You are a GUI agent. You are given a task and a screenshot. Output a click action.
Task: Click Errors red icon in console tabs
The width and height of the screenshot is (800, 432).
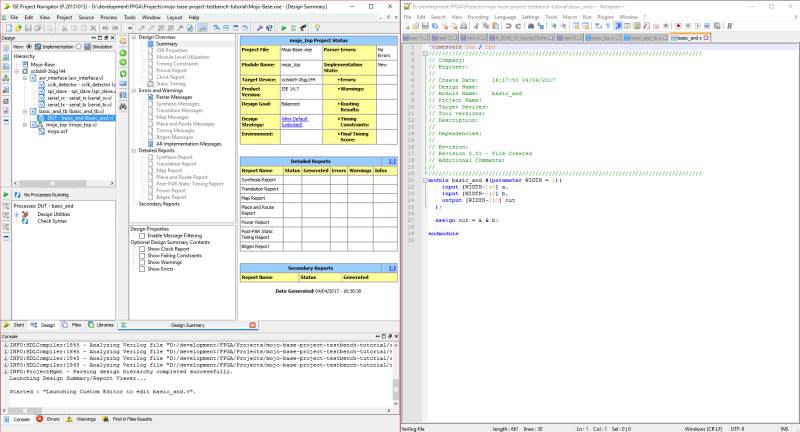pyautogui.click(x=40, y=419)
